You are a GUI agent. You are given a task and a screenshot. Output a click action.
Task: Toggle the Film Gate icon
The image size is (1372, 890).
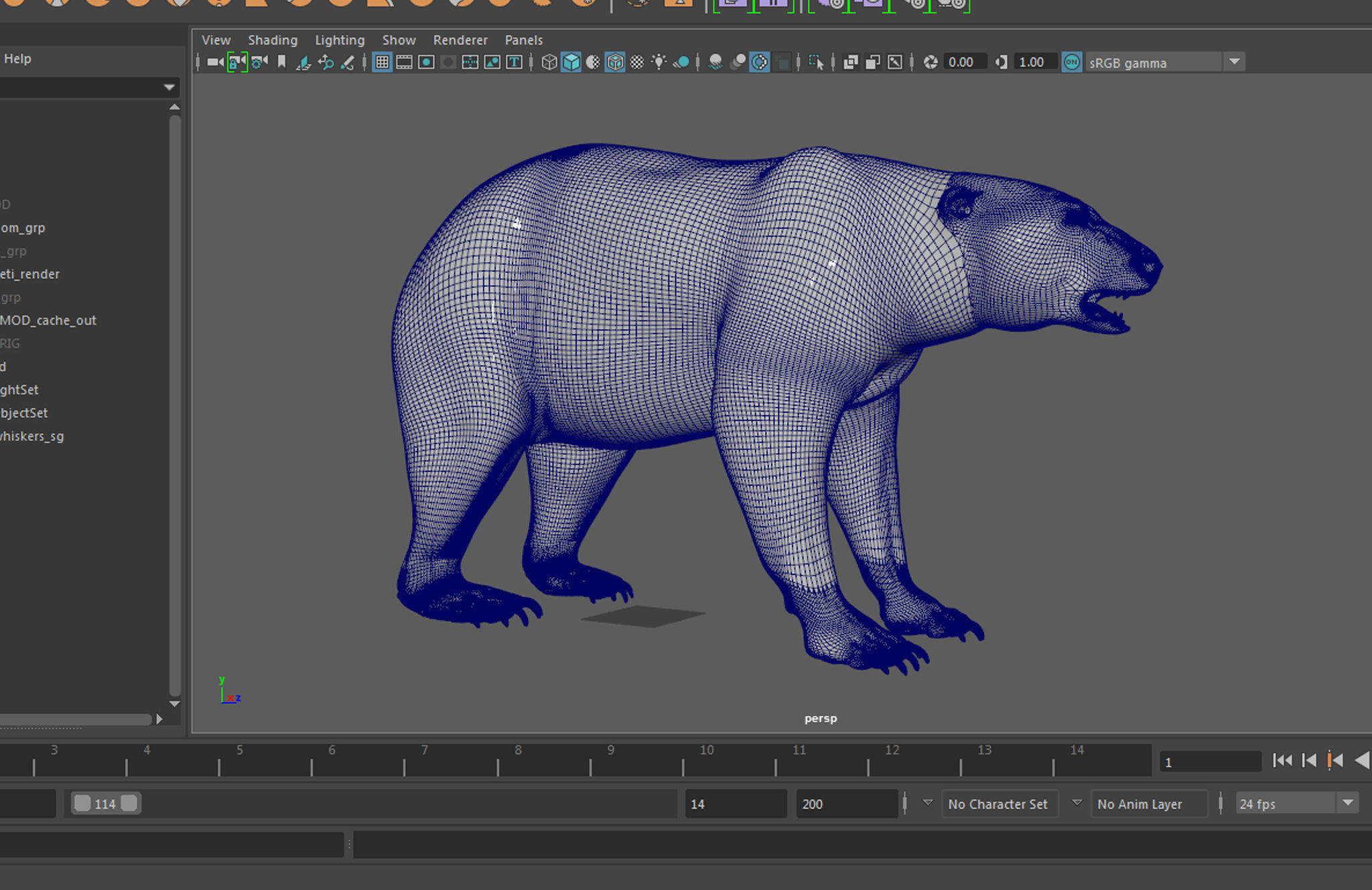(404, 62)
